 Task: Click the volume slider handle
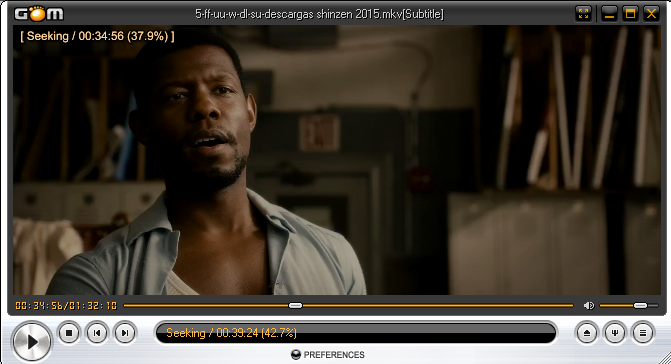point(641,305)
